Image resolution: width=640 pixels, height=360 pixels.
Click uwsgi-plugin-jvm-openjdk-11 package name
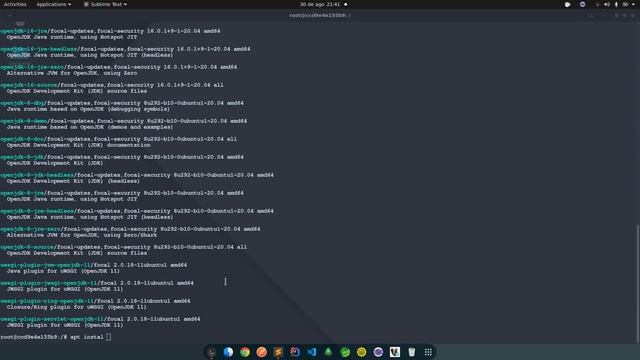[45, 265]
